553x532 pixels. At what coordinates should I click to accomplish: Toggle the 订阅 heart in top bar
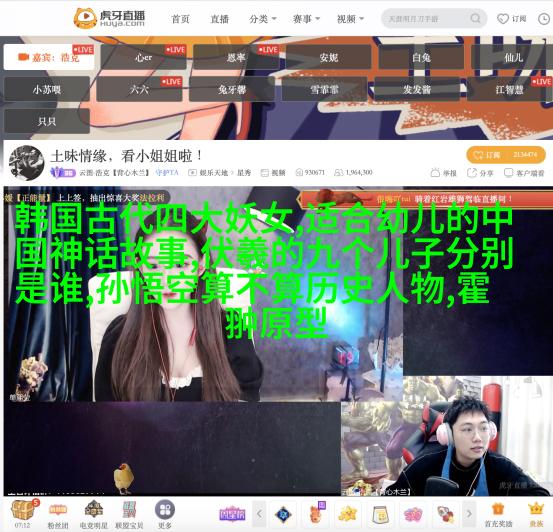[511, 19]
